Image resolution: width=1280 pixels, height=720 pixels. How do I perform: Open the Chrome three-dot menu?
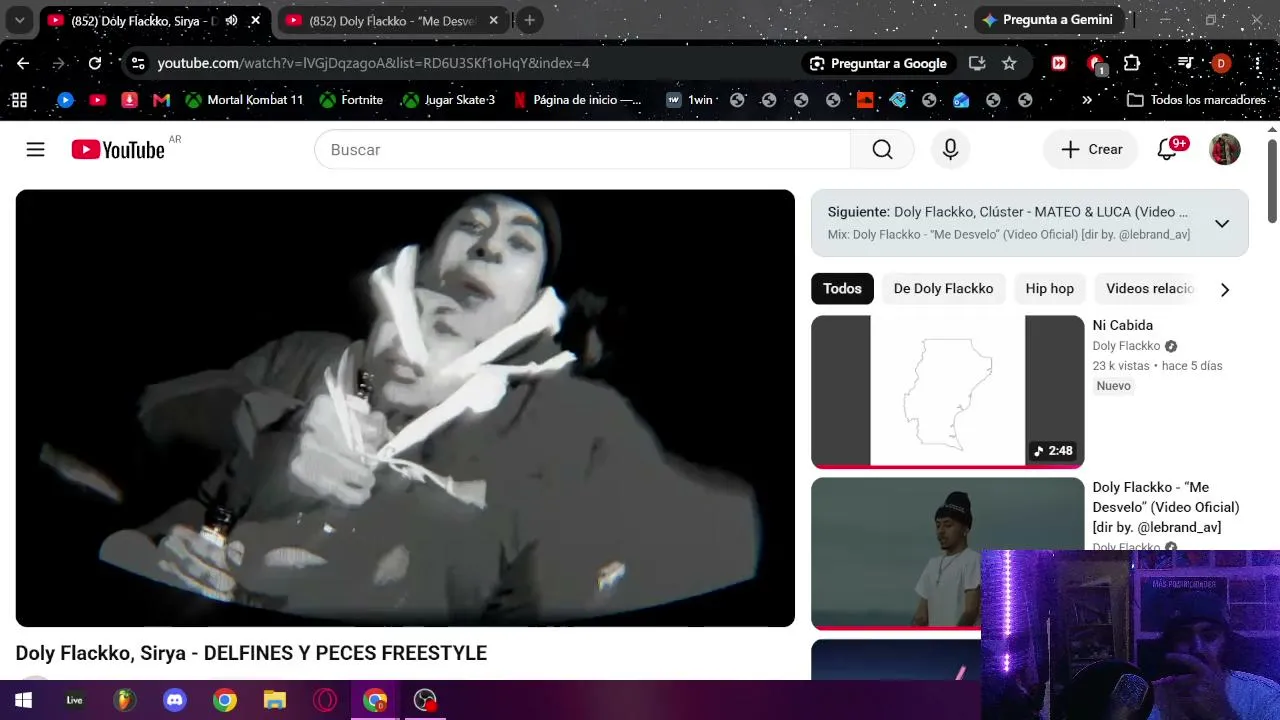click(1256, 63)
